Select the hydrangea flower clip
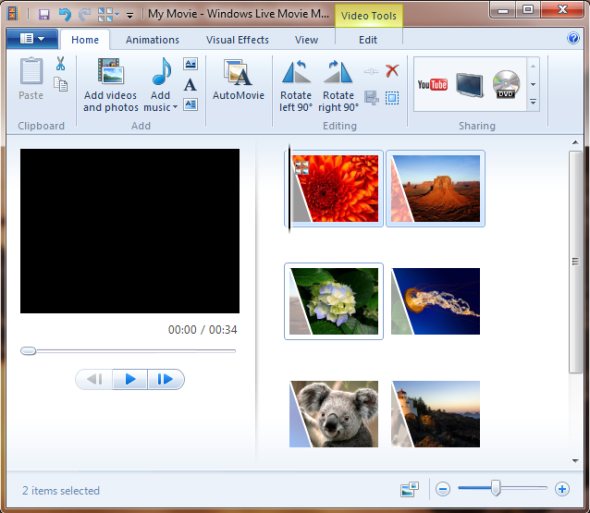The width and height of the screenshot is (590, 513). coord(334,301)
